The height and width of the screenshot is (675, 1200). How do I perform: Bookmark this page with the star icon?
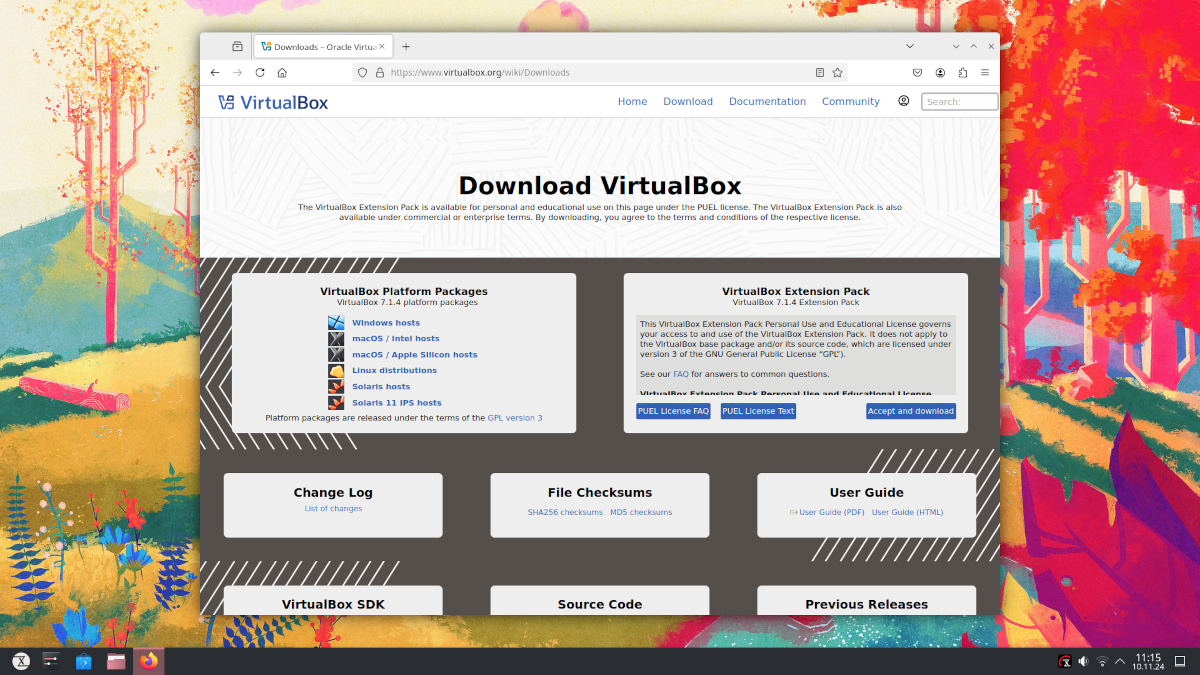[838, 73]
